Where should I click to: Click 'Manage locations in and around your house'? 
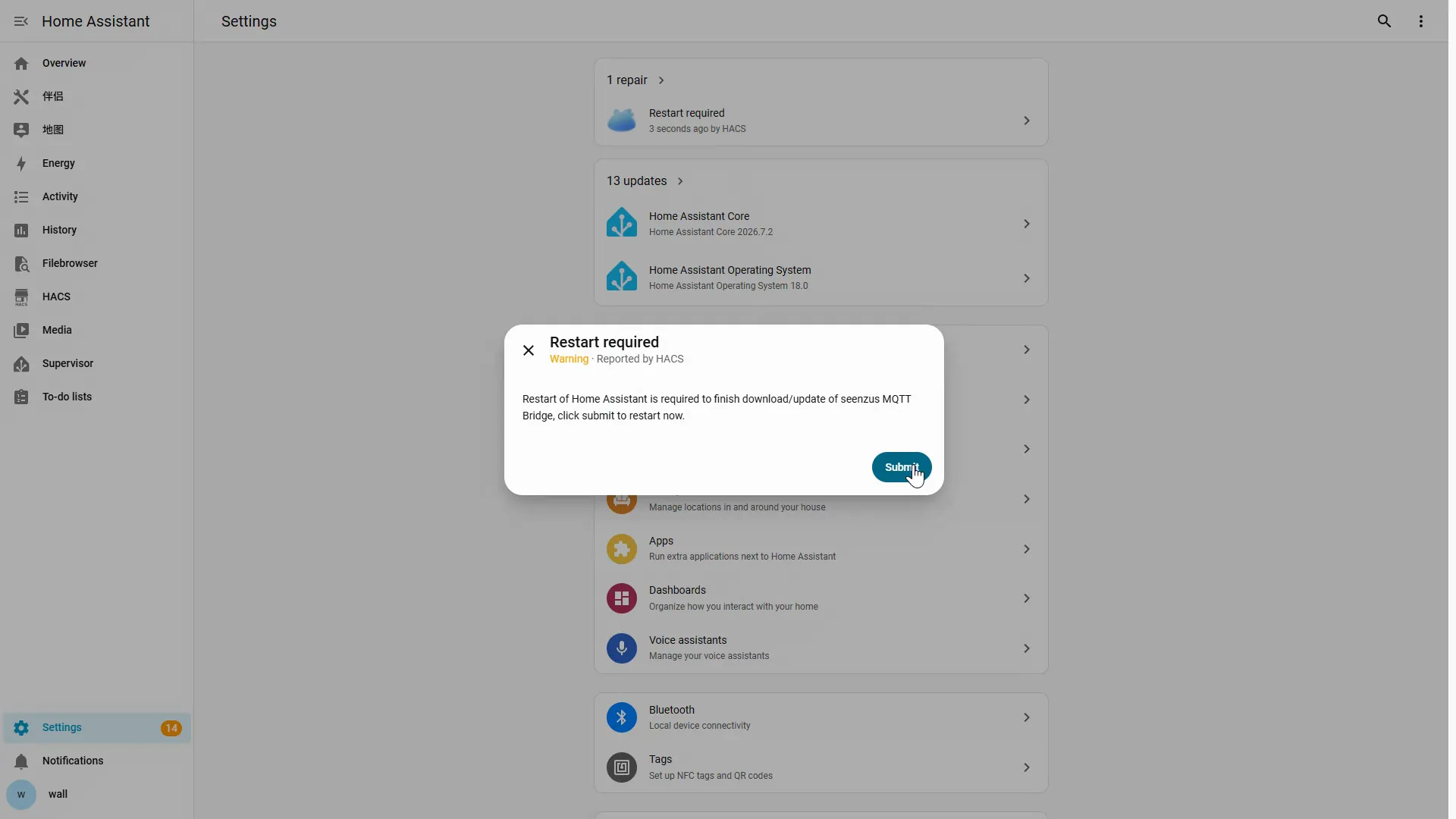(x=737, y=507)
